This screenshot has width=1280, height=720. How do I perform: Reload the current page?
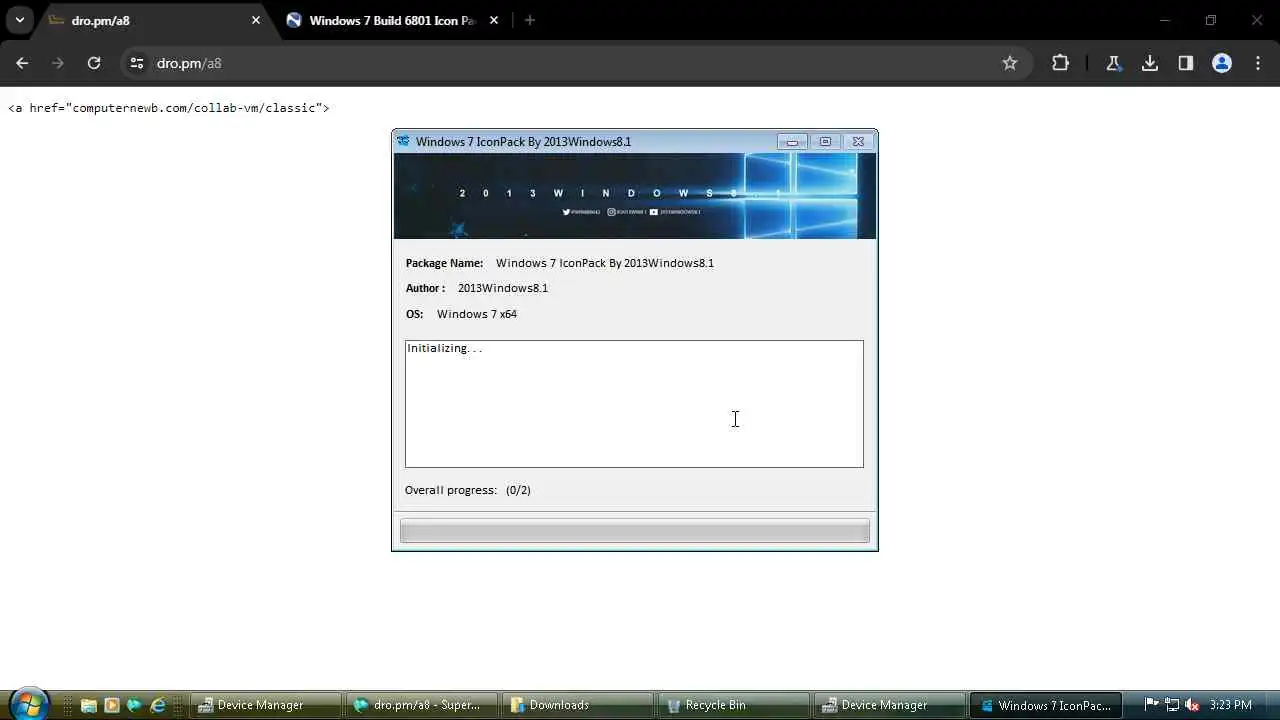click(x=94, y=63)
